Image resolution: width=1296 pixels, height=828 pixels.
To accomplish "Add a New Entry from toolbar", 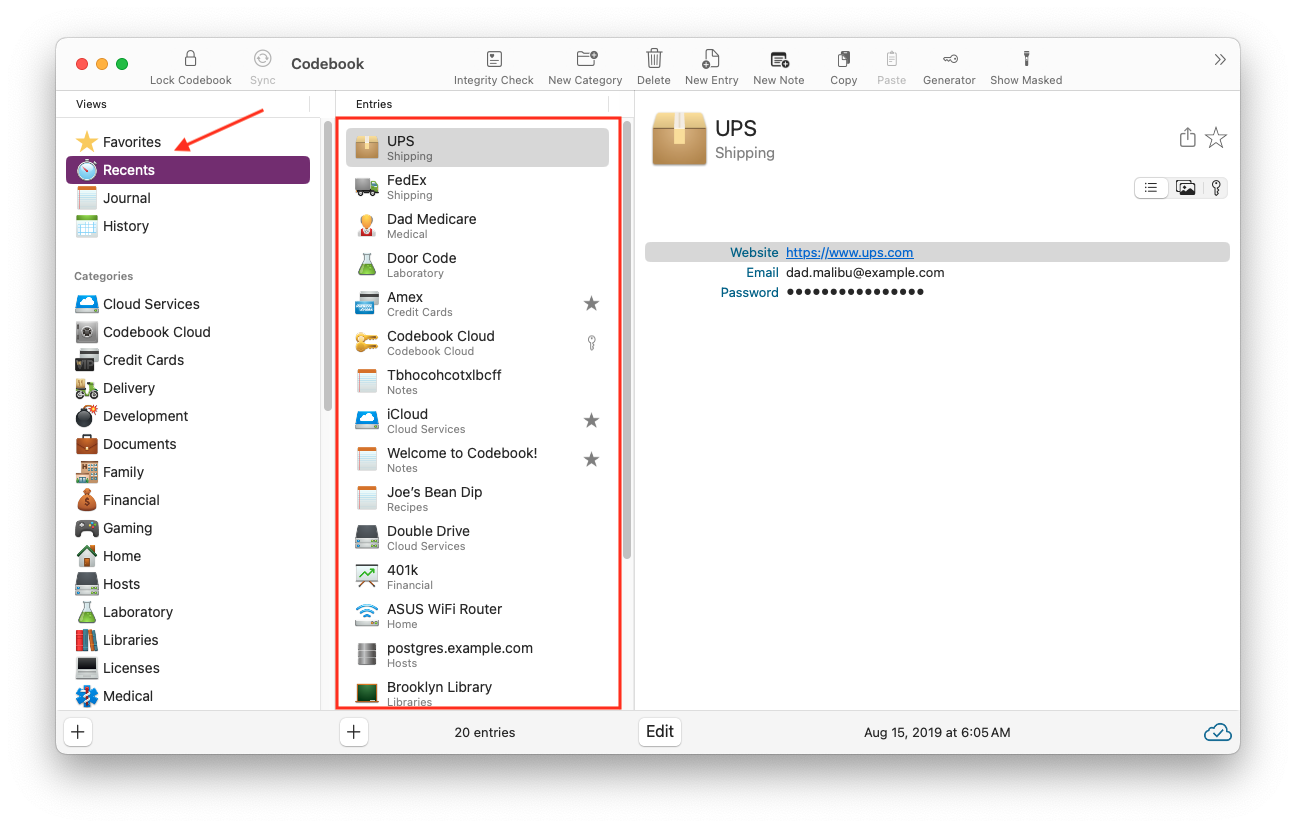I will pyautogui.click(x=711, y=59).
